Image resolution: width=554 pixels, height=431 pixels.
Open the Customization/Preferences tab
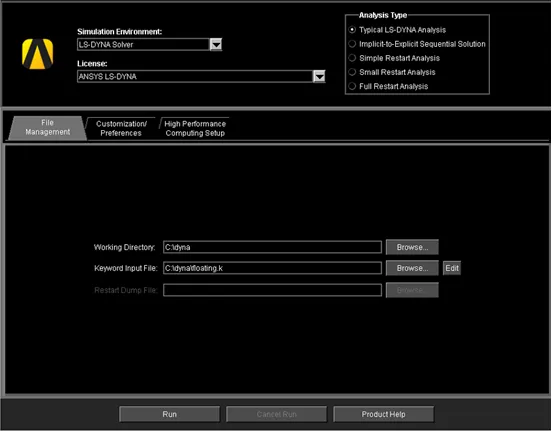tap(121, 129)
